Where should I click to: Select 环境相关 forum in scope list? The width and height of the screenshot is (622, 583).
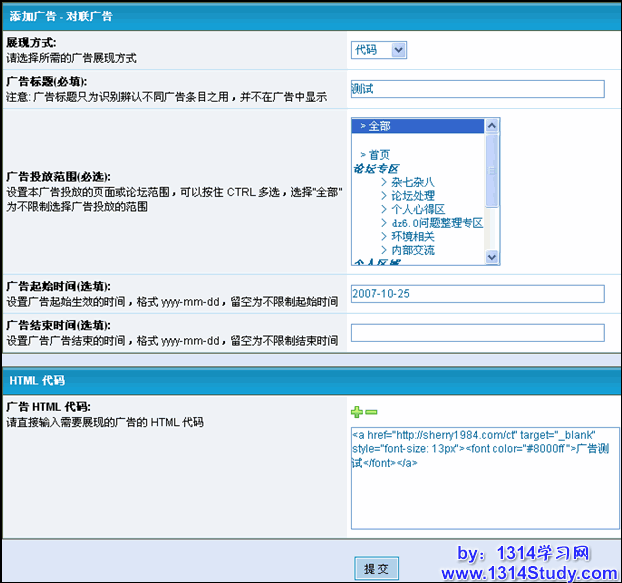412,236
